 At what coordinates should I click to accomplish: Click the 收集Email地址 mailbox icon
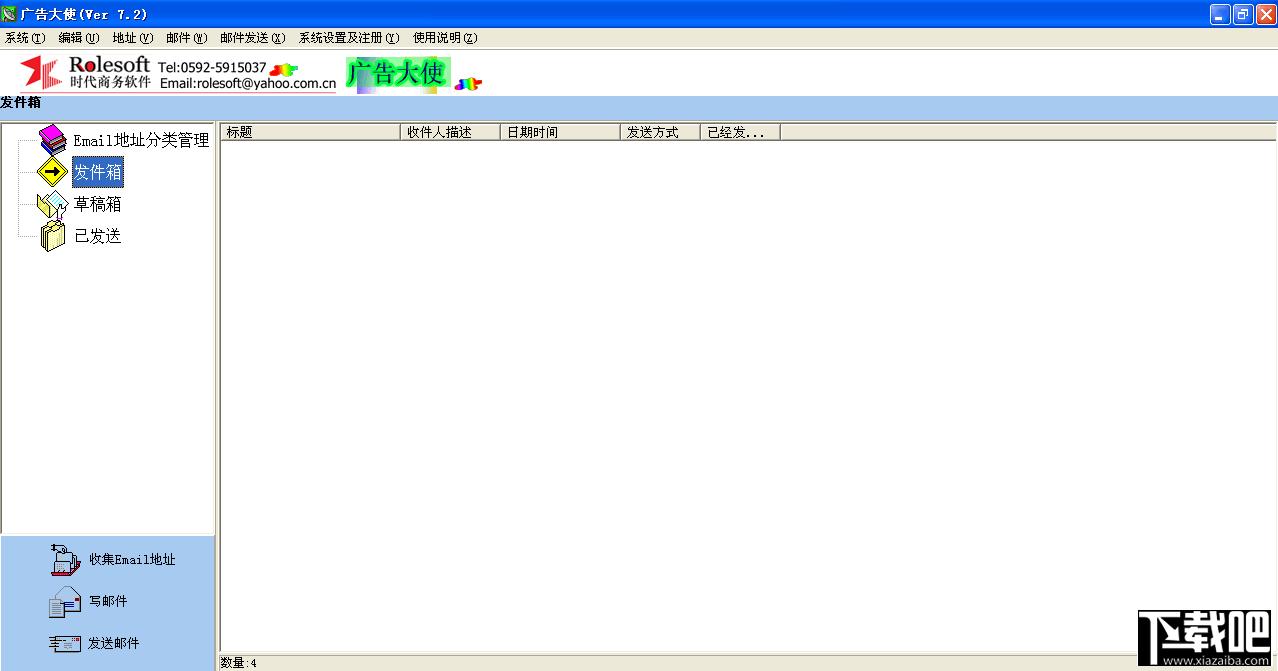coord(65,559)
